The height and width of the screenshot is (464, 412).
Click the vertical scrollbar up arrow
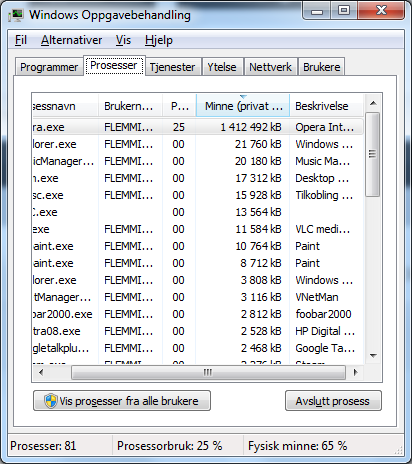[x=373, y=103]
